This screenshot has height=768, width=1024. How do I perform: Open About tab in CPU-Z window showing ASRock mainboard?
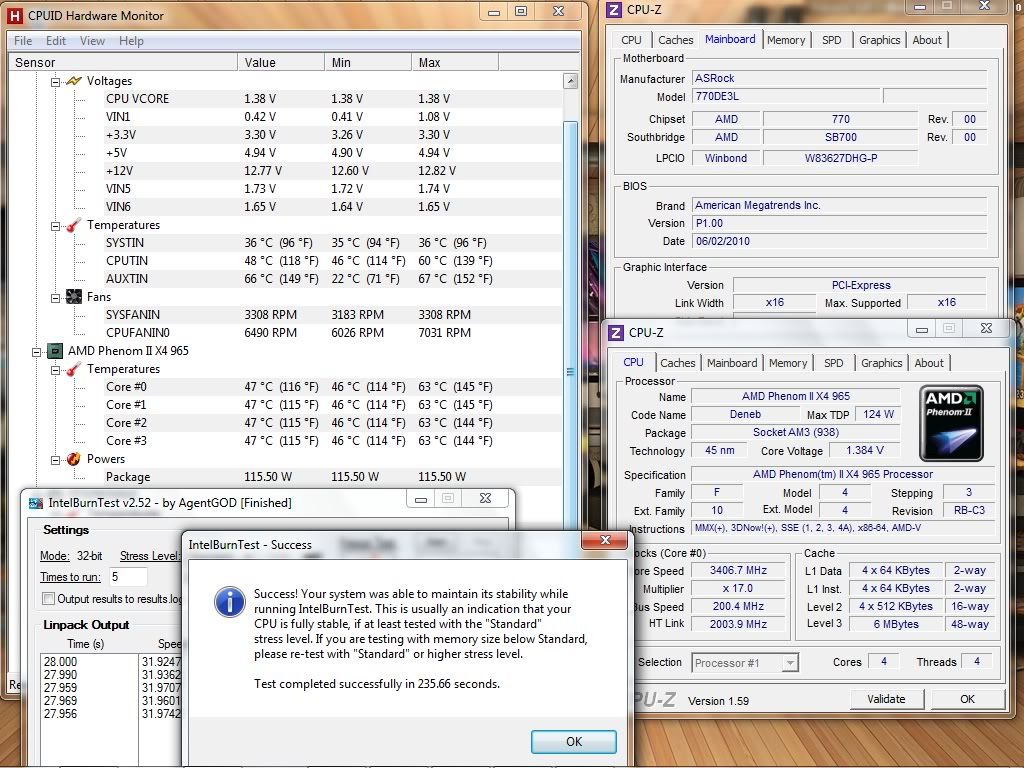point(927,40)
